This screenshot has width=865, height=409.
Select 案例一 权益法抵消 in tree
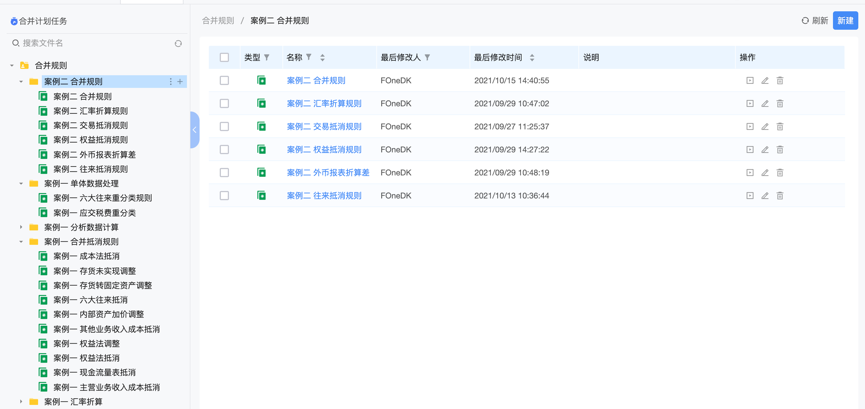point(87,358)
